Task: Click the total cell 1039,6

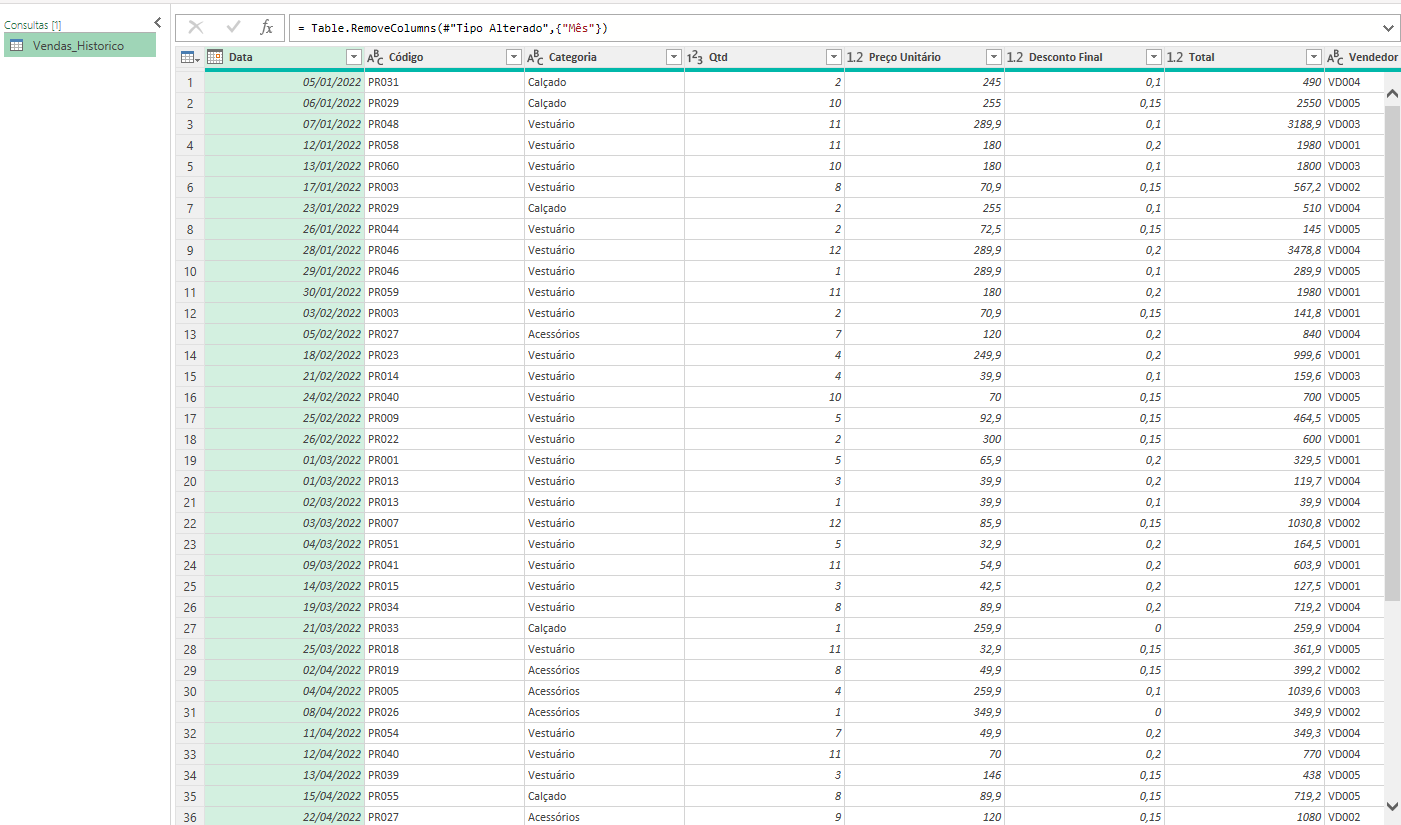Action: pos(1244,691)
